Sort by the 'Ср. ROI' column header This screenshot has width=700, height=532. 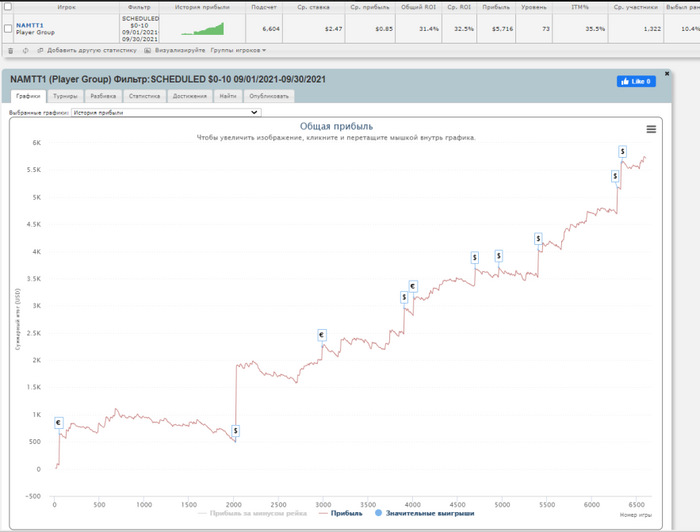(459, 7)
